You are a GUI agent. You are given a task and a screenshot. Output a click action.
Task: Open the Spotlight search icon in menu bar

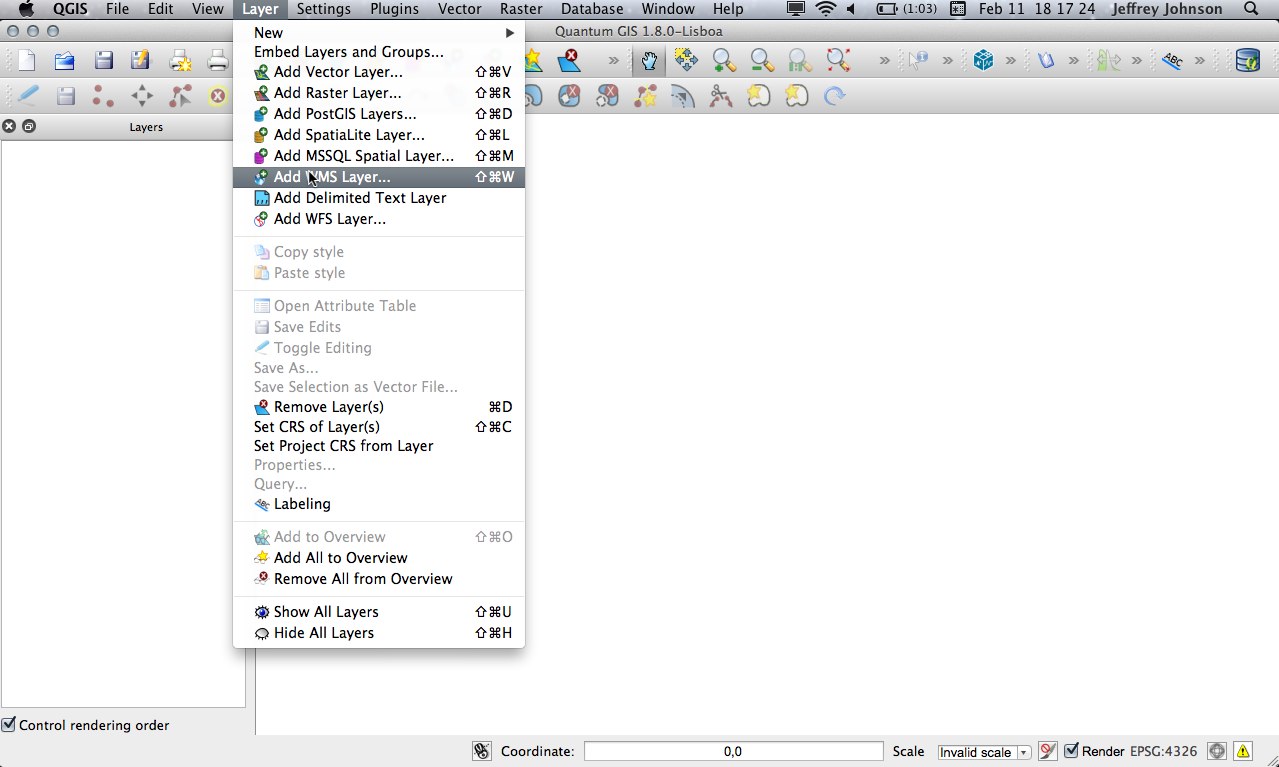[x=1251, y=9]
